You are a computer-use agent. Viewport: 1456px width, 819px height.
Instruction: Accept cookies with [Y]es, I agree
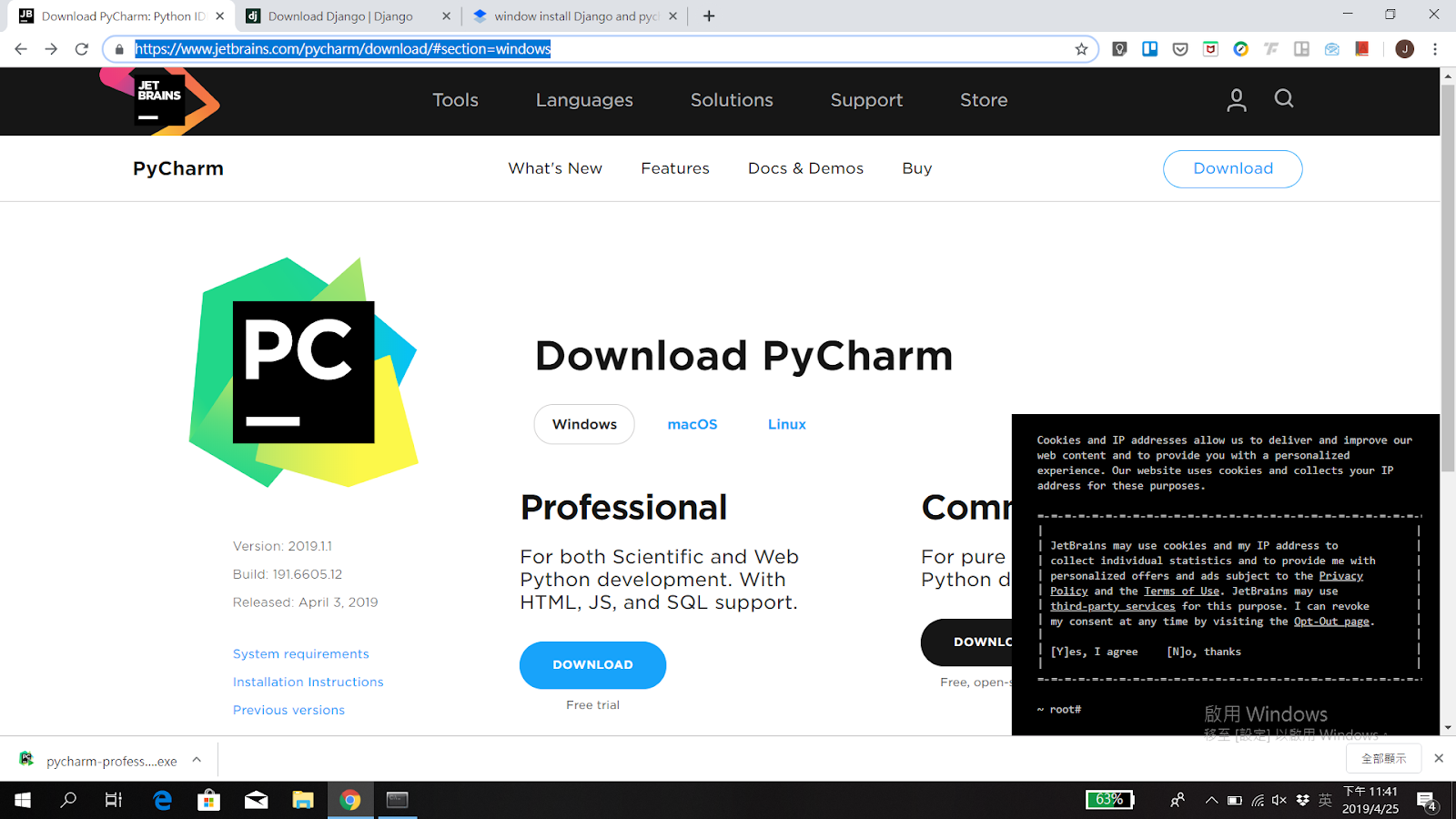click(1094, 652)
